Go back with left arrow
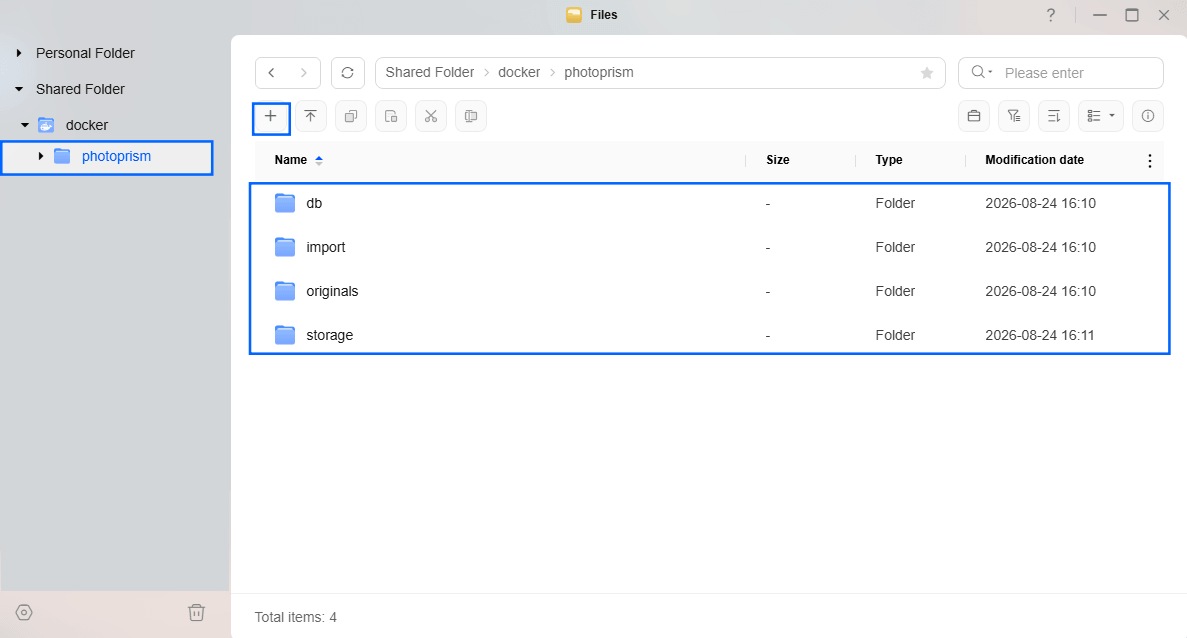This screenshot has height=638, width=1187. (272, 73)
